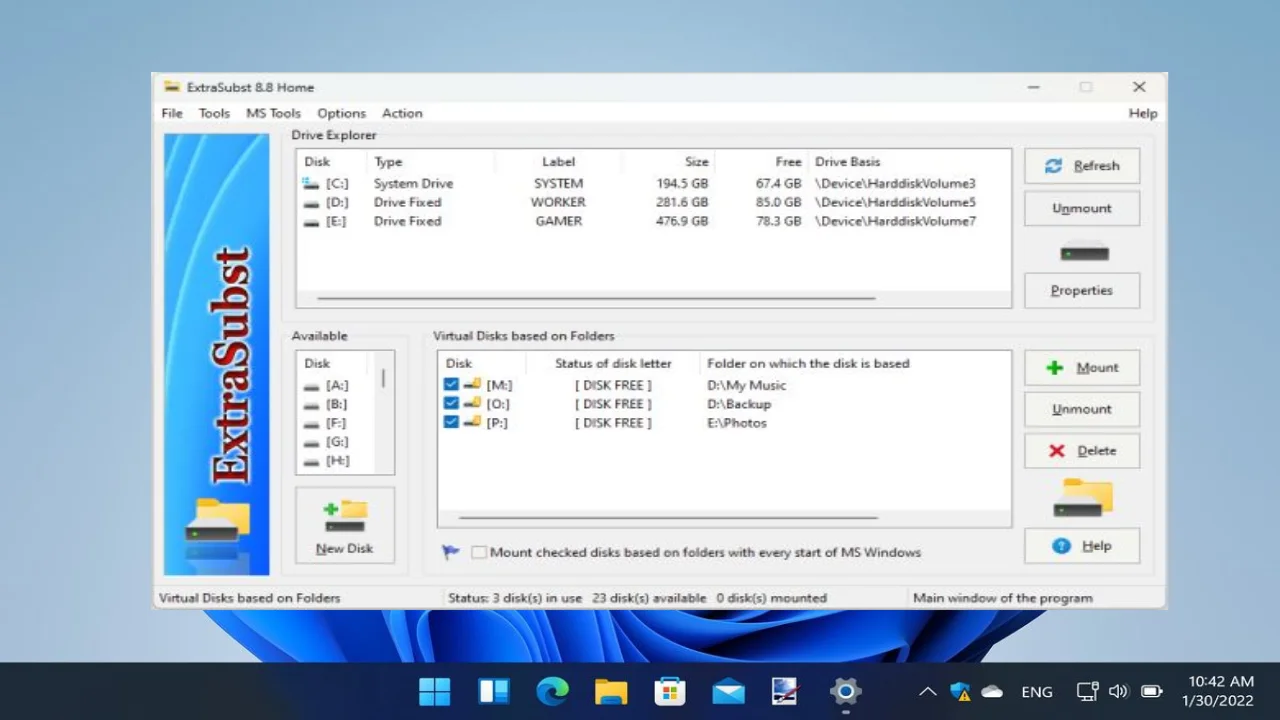Show hidden tray icons chevron
The height and width of the screenshot is (720, 1280).
coord(927,691)
